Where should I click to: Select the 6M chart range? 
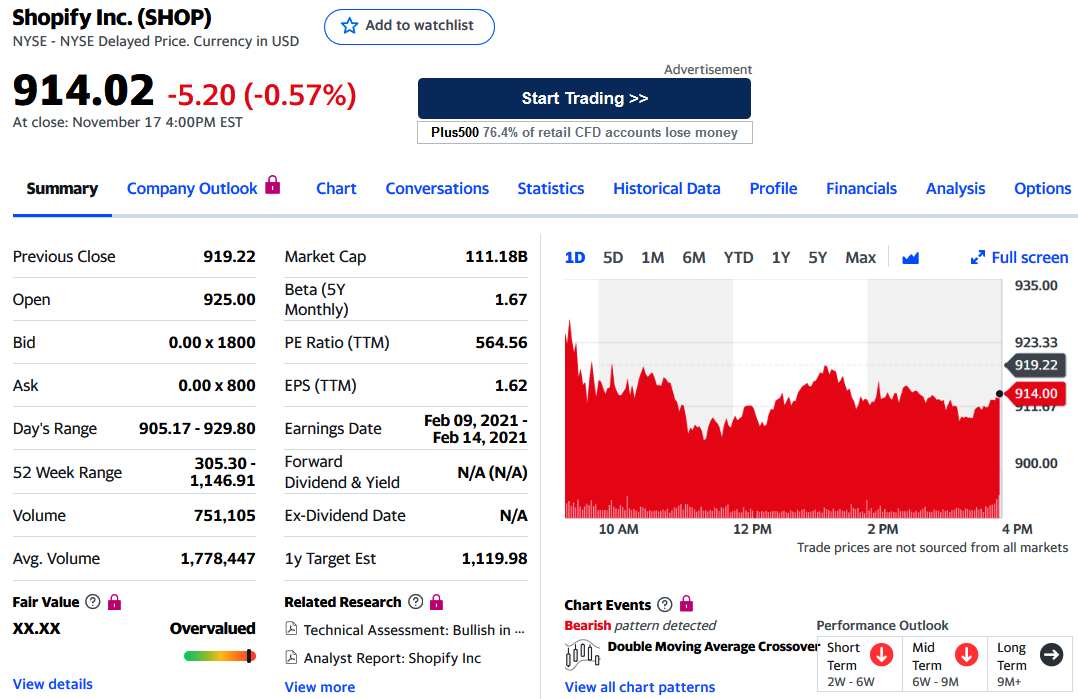pyautogui.click(x=694, y=258)
